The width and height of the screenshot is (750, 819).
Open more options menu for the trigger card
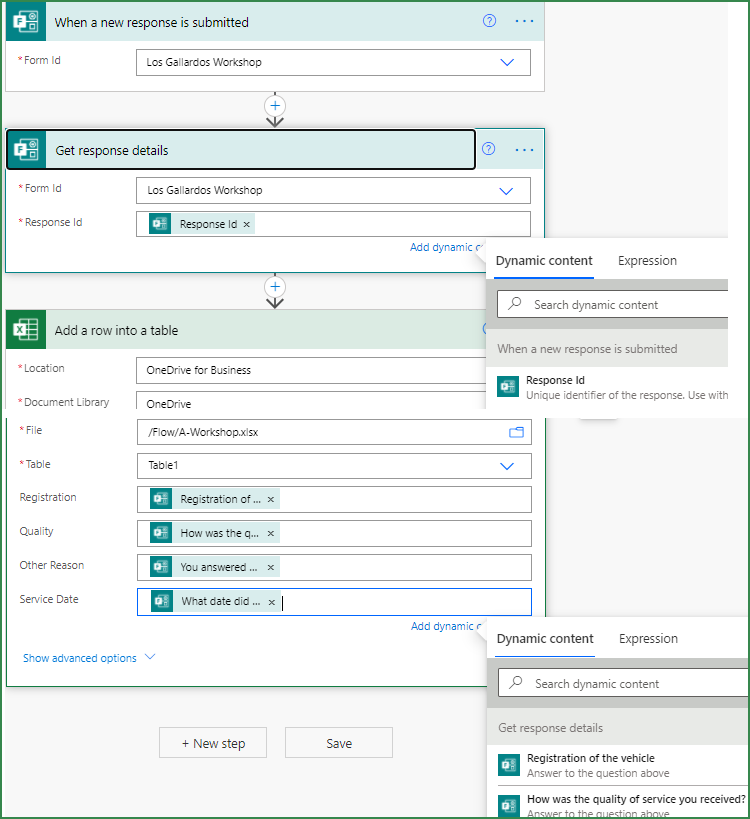click(x=524, y=21)
